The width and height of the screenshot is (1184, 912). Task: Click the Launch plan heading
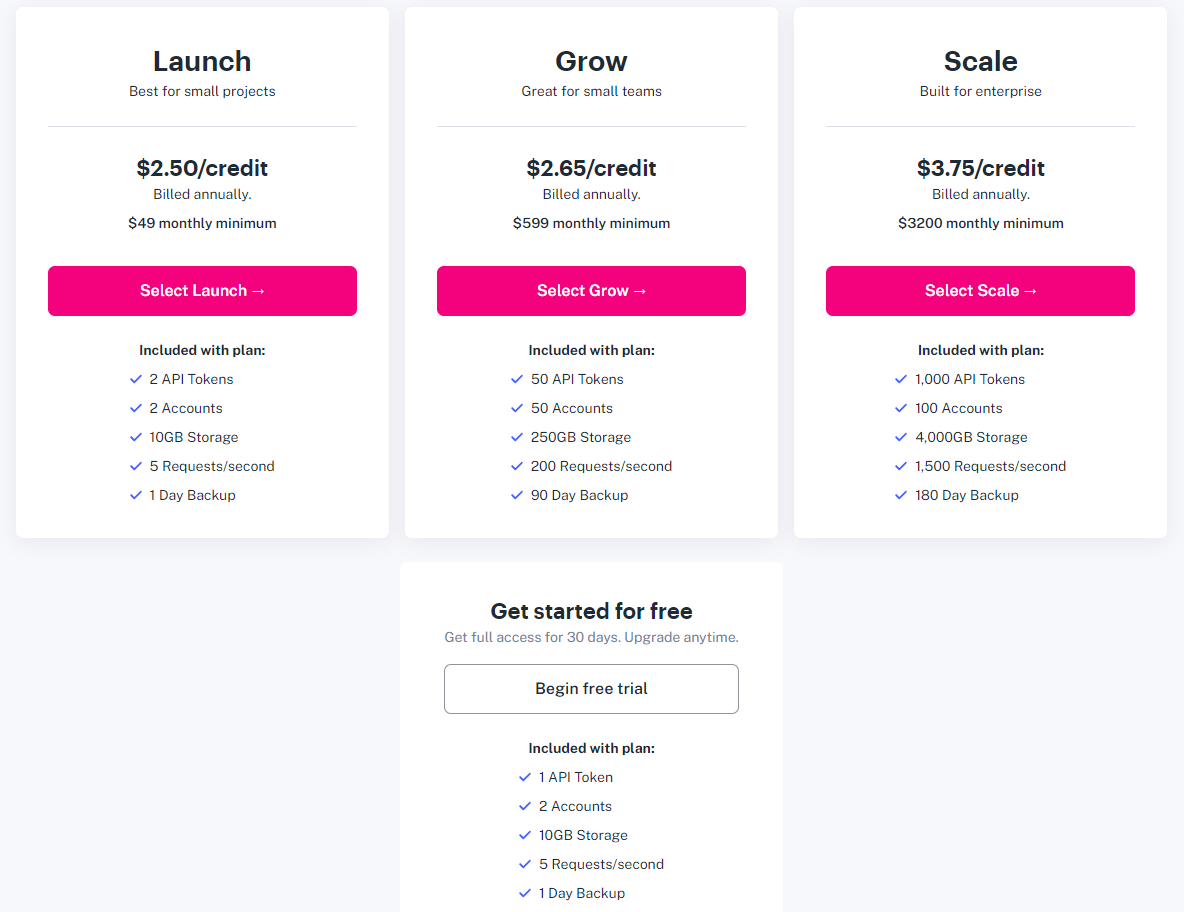(x=202, y=61)
